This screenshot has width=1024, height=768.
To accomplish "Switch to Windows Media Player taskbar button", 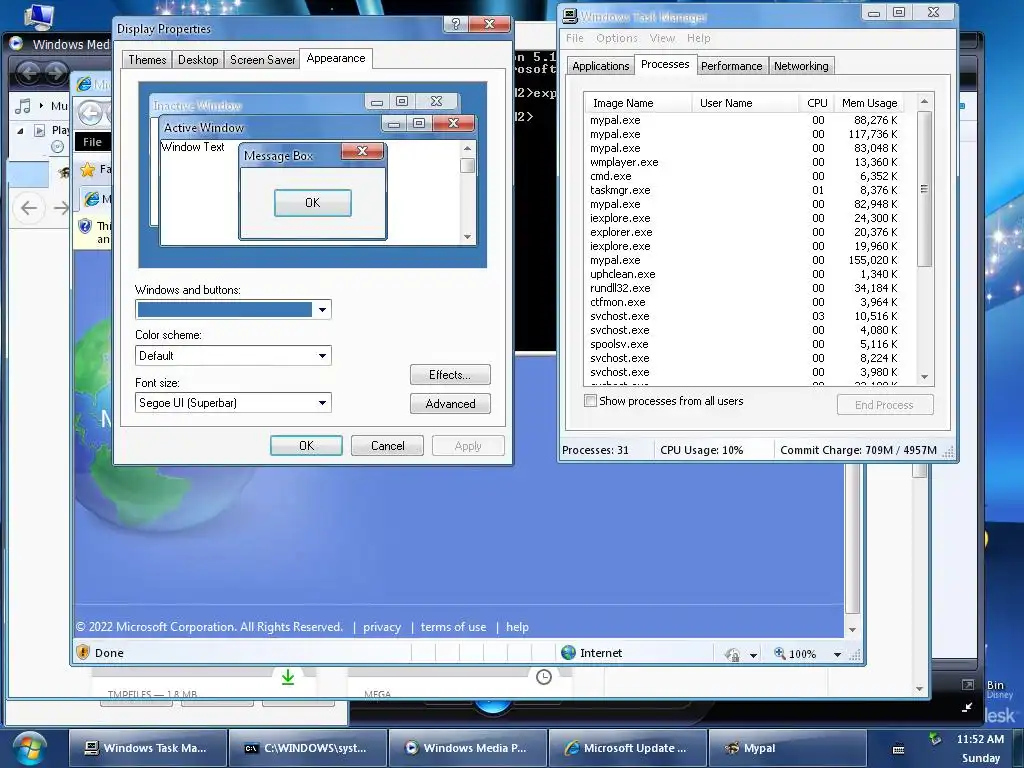I will coord(468,748).
